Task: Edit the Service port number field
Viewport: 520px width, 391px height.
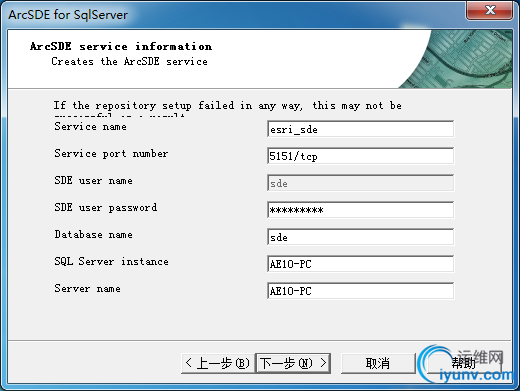Action: [360, 156]
